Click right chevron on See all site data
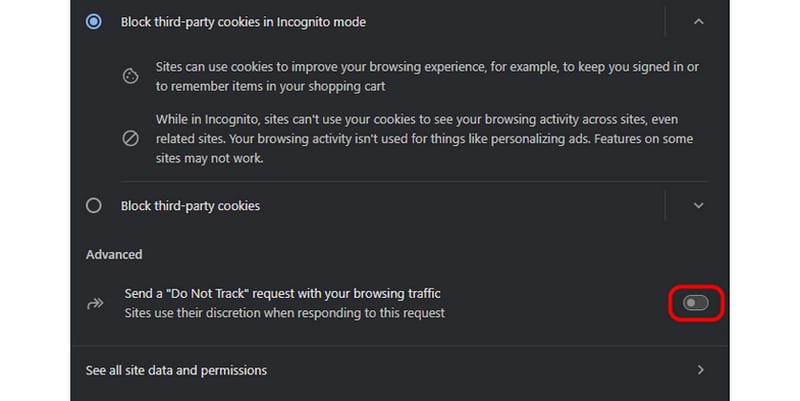The image size is (800, 401). (x=700, y=370)
